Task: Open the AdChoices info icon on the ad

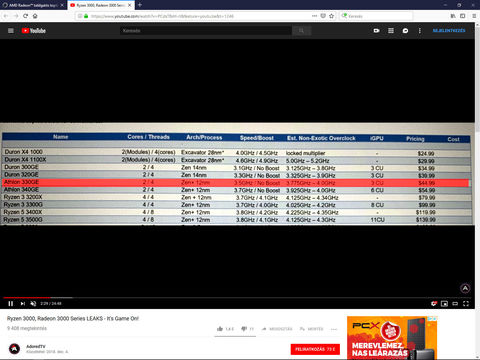Action: [433, 319]
